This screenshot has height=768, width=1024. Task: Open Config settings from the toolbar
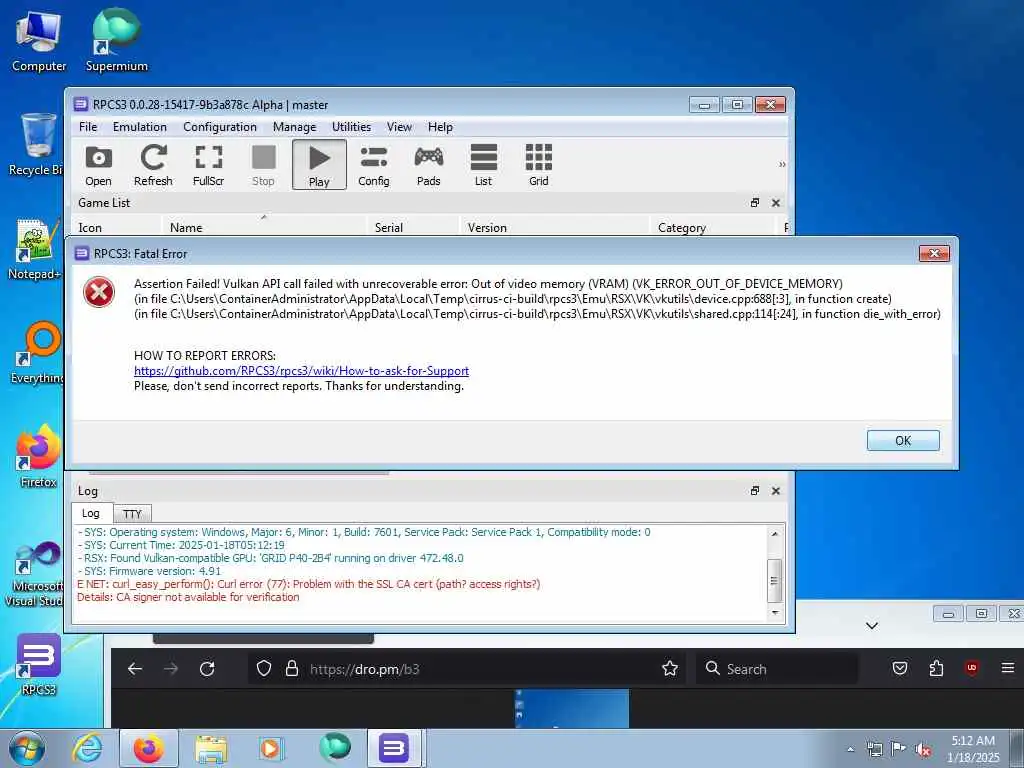374,165
